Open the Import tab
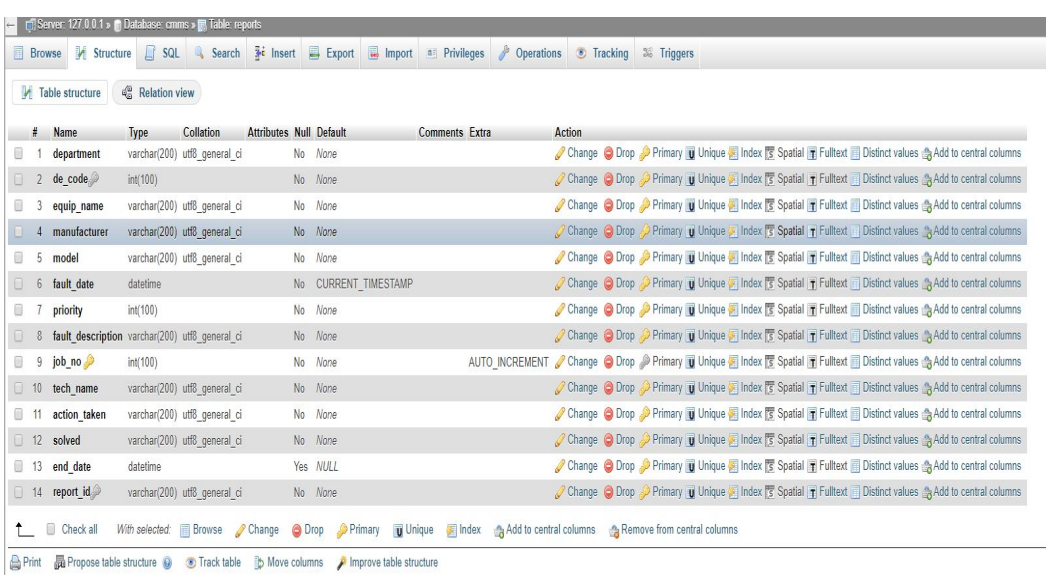The height and width of the screenshot is (575, 1046). [391, 53]
